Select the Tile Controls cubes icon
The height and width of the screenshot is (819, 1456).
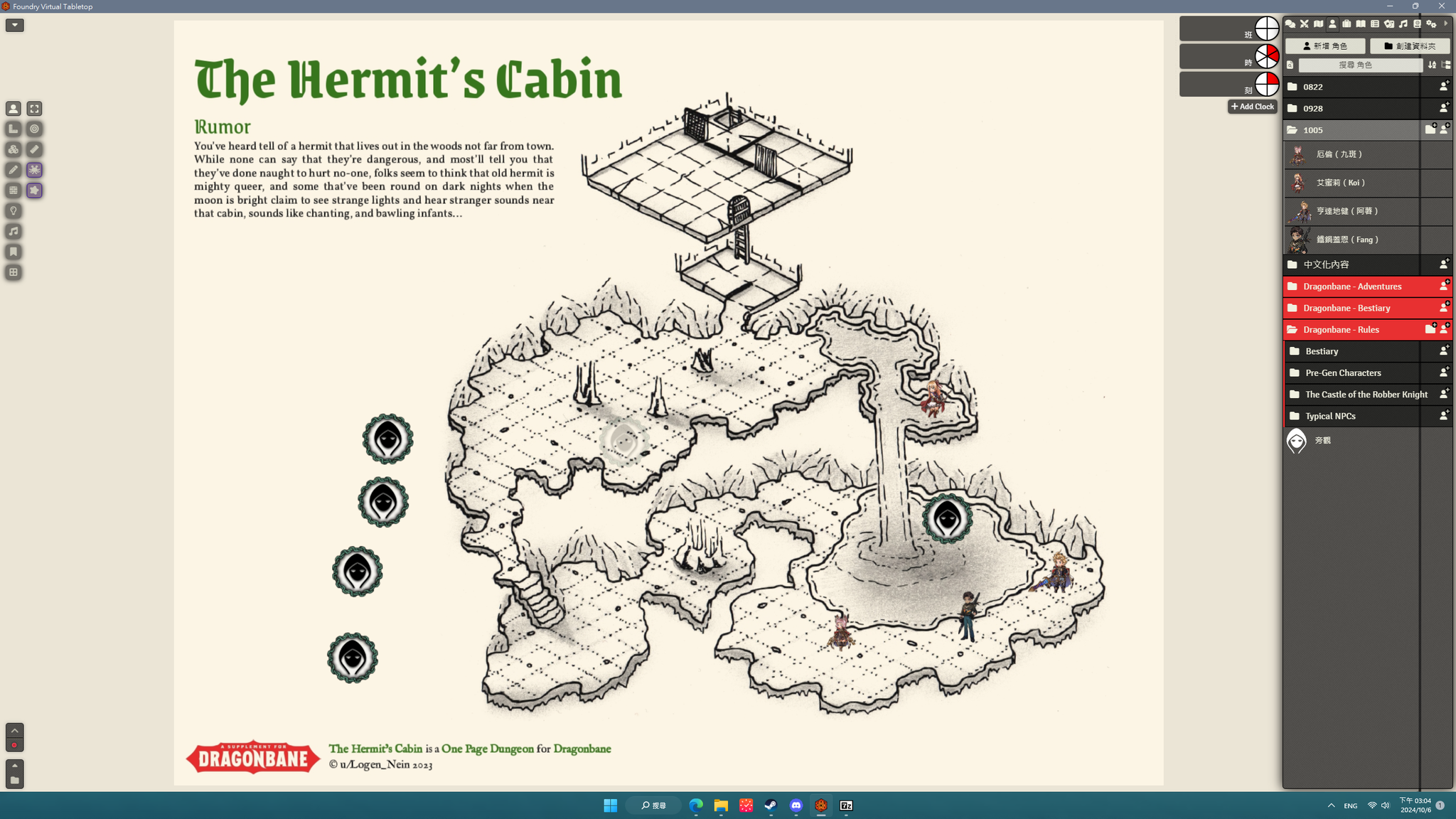14,149
